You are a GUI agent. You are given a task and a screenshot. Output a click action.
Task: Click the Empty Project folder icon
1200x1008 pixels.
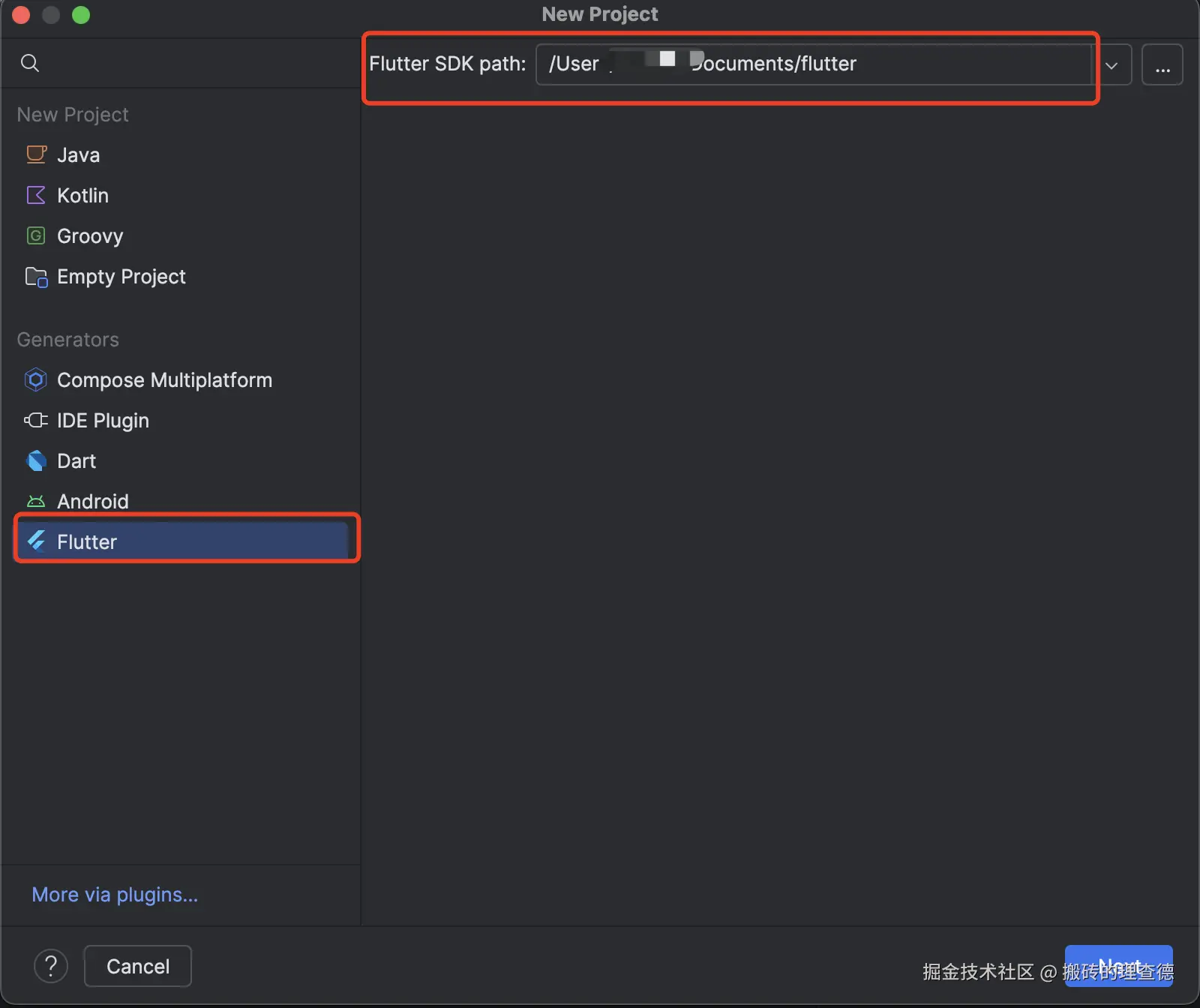[x=36, y=277]
